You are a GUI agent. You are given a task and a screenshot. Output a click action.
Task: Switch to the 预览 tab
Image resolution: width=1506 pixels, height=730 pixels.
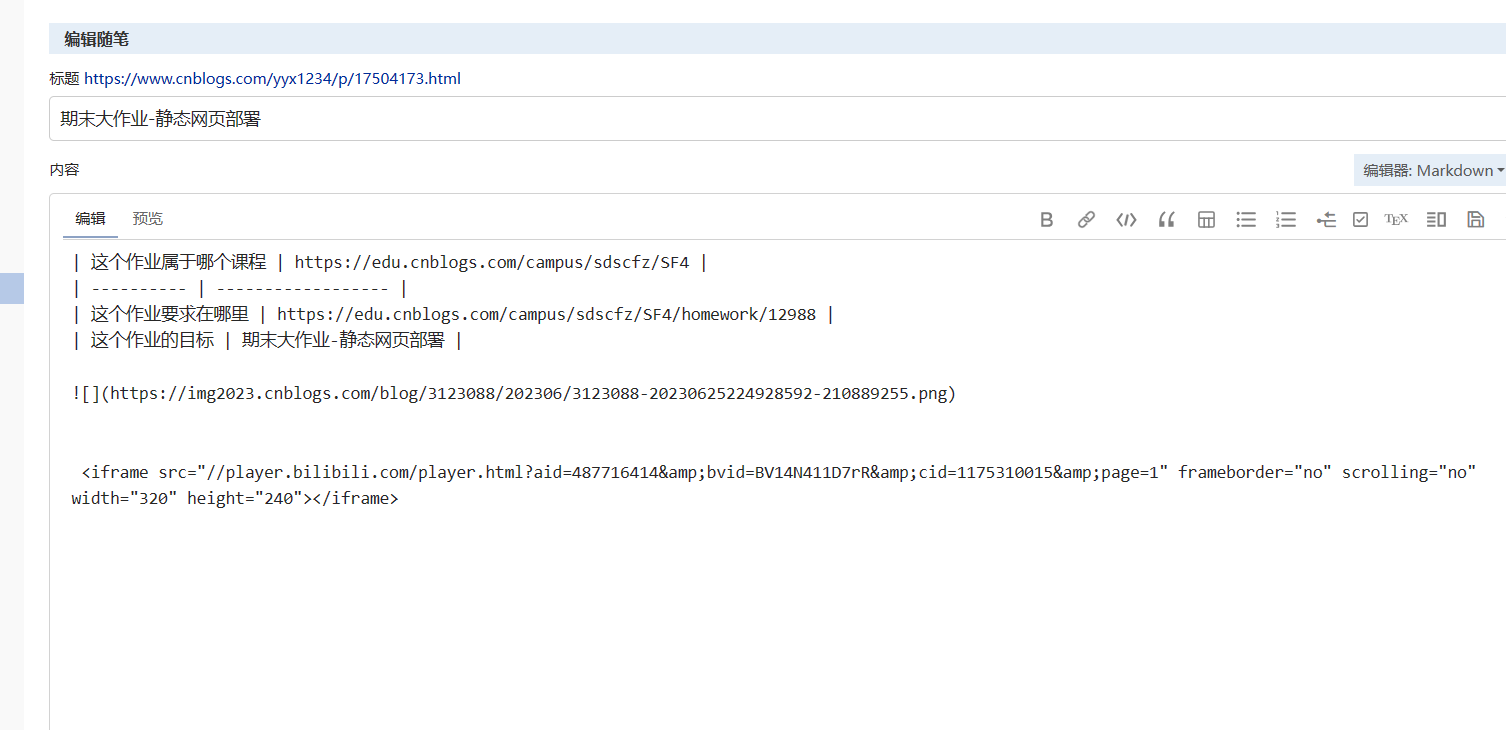coord(148,219)
